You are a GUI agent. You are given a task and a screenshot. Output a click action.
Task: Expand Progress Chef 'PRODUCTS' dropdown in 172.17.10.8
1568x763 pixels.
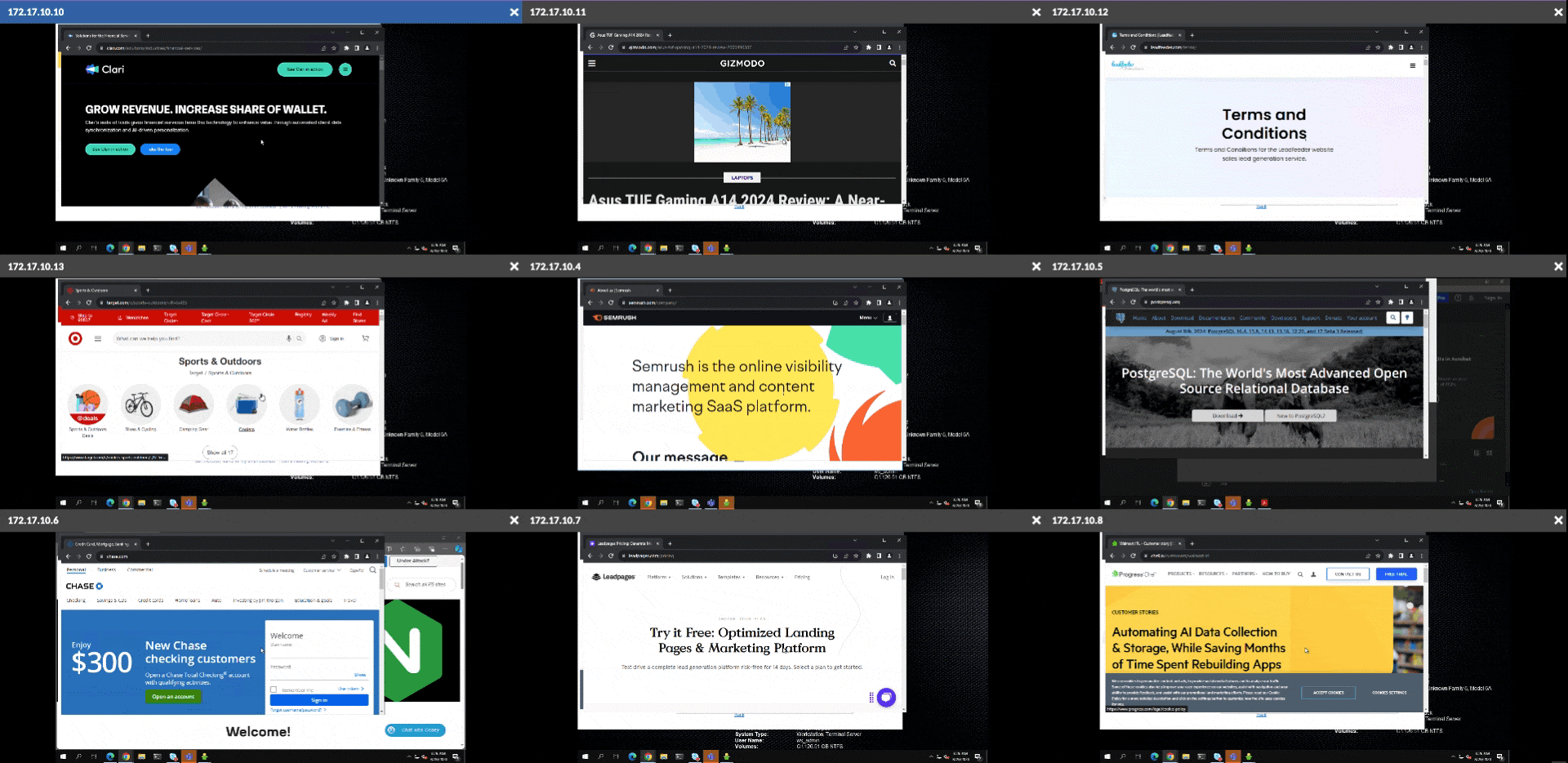click(1180, 573)
